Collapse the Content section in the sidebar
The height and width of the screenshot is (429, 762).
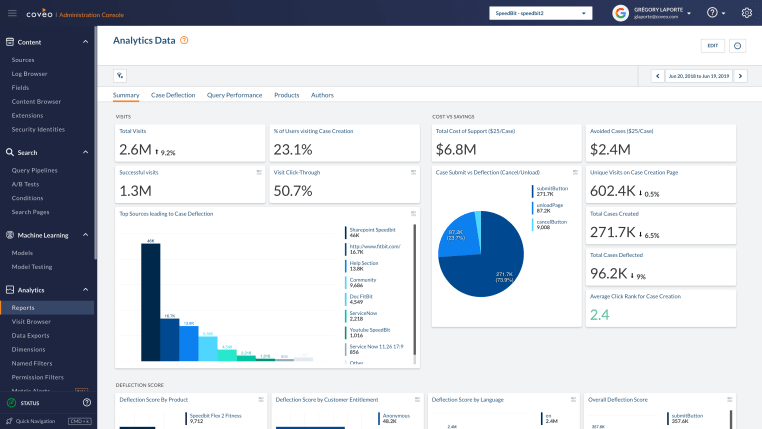click(85, 42)
